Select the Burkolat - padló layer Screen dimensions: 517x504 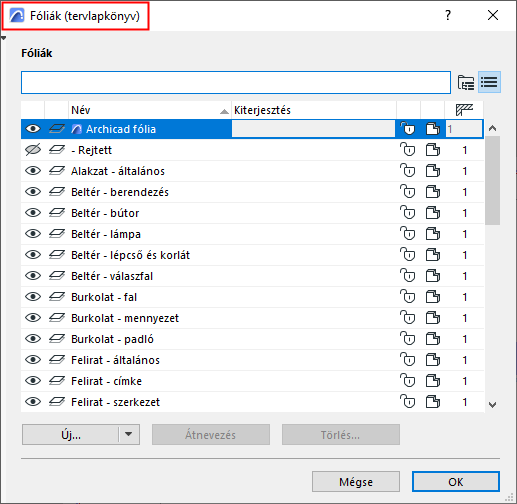[252, 339]
